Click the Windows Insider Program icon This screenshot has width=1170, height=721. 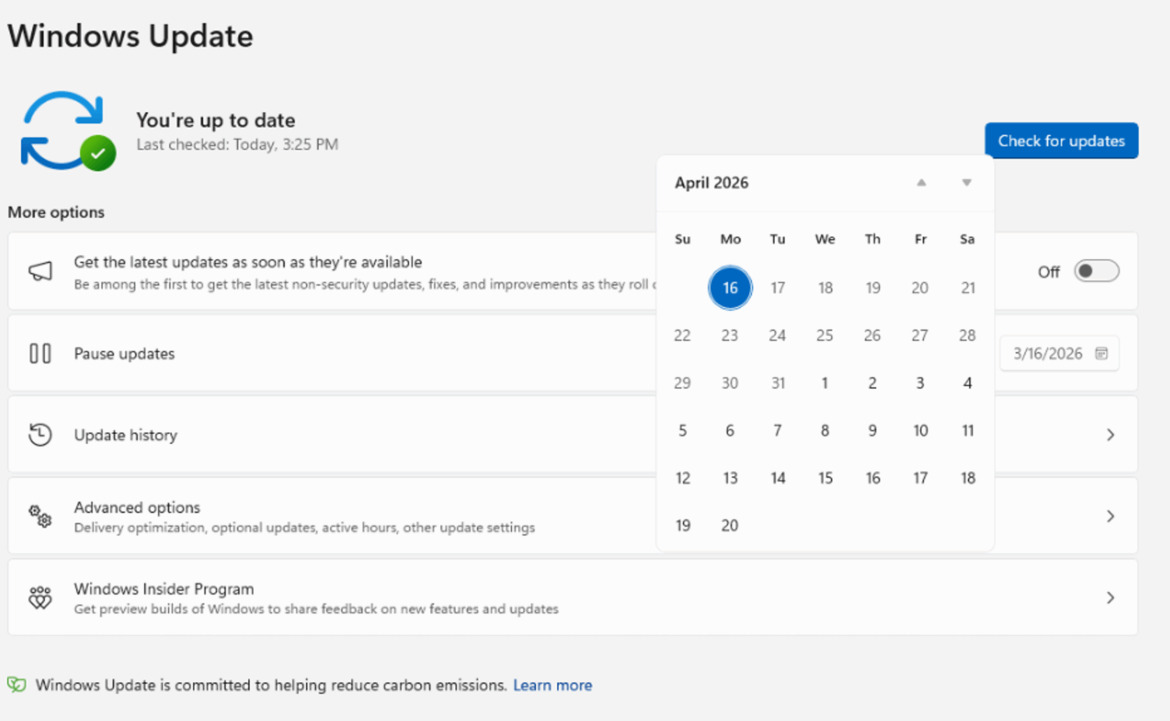point(40,597)
